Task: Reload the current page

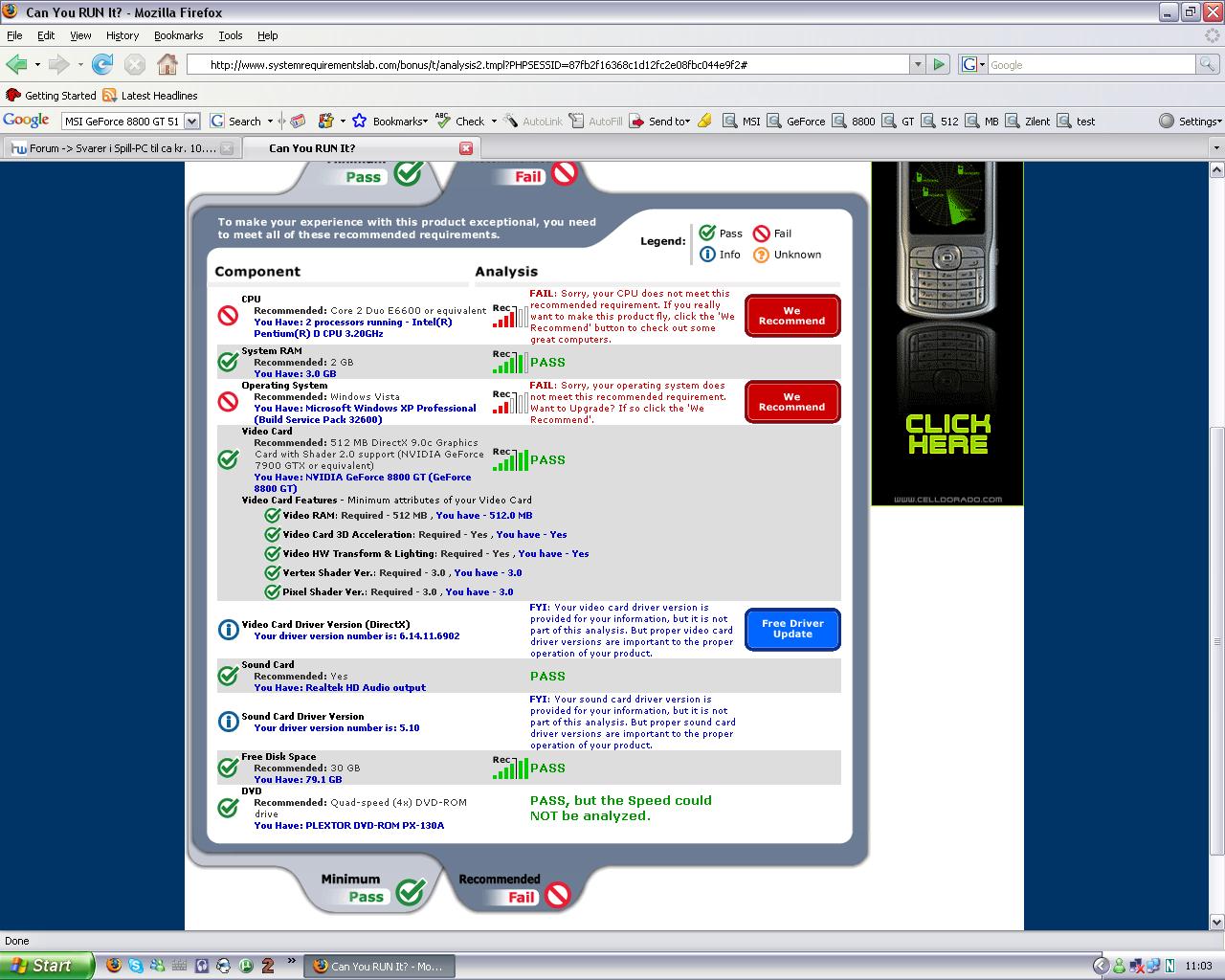Action: coord(101,64)
